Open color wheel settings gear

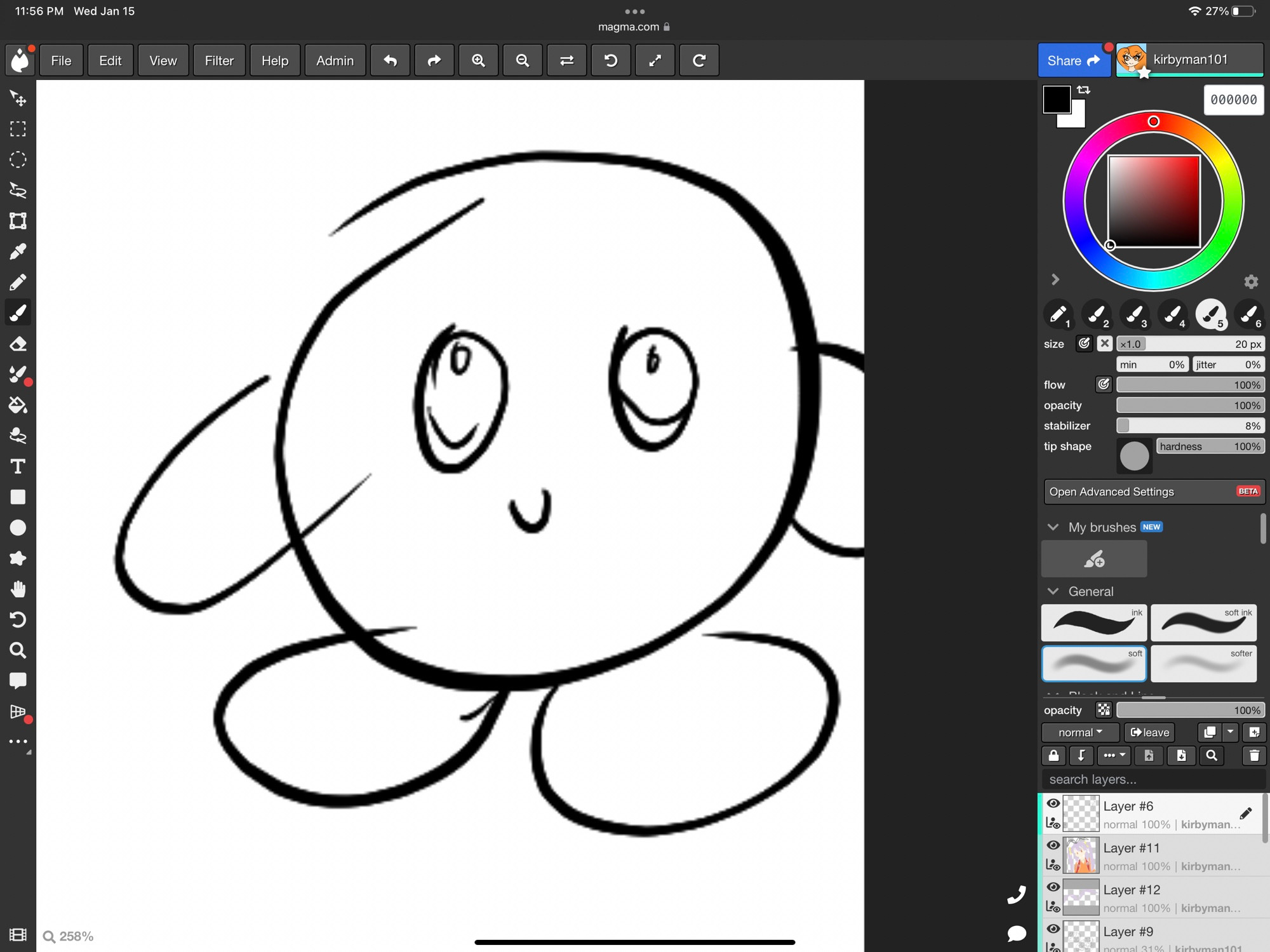(1251, 281)
